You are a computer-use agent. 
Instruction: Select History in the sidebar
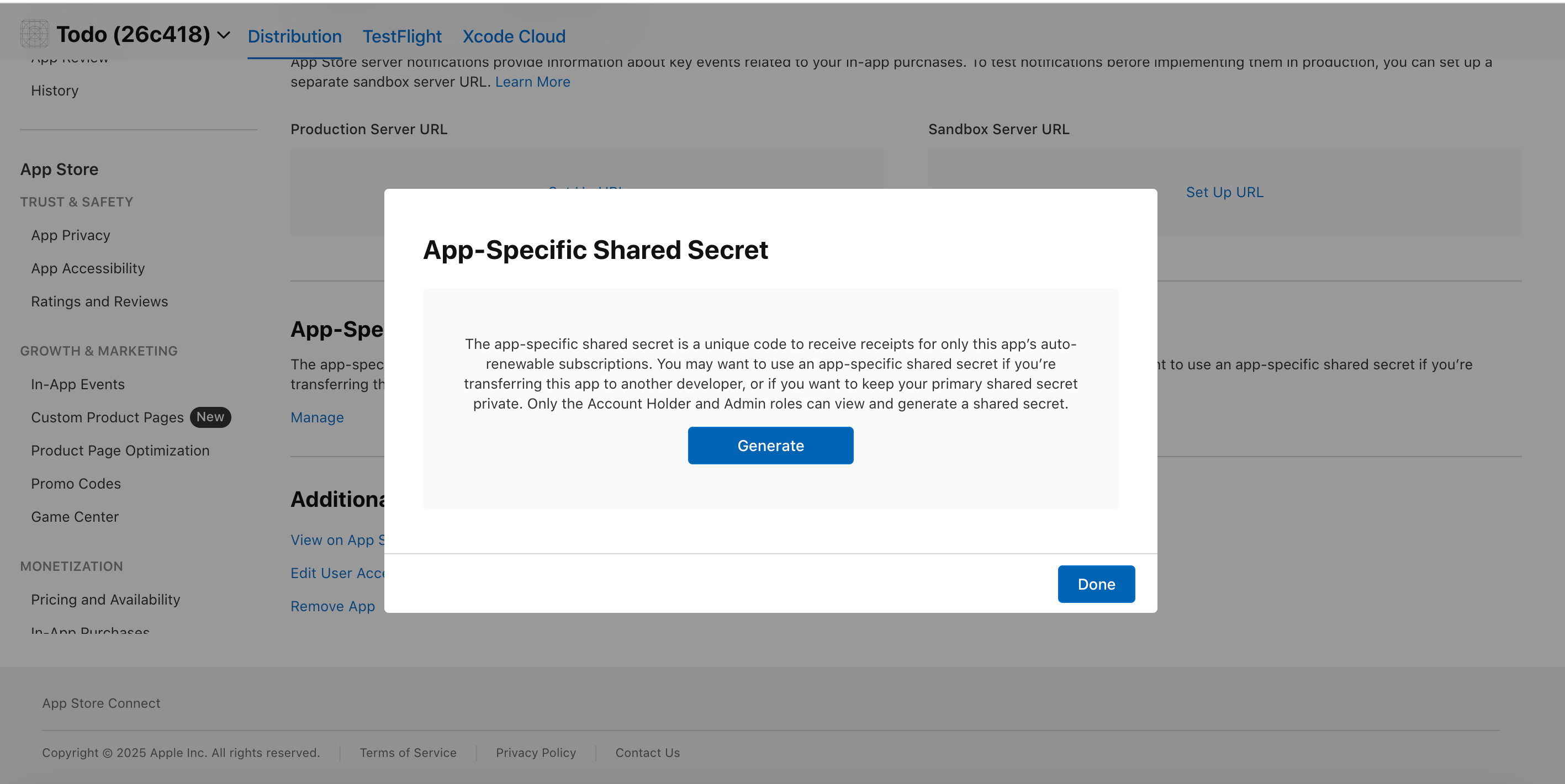click(x=55, y=91)
